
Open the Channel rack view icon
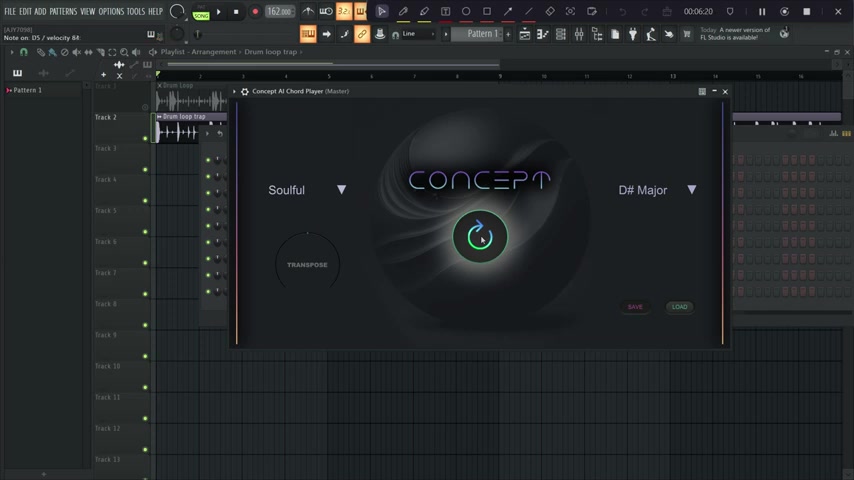(560, 34)
